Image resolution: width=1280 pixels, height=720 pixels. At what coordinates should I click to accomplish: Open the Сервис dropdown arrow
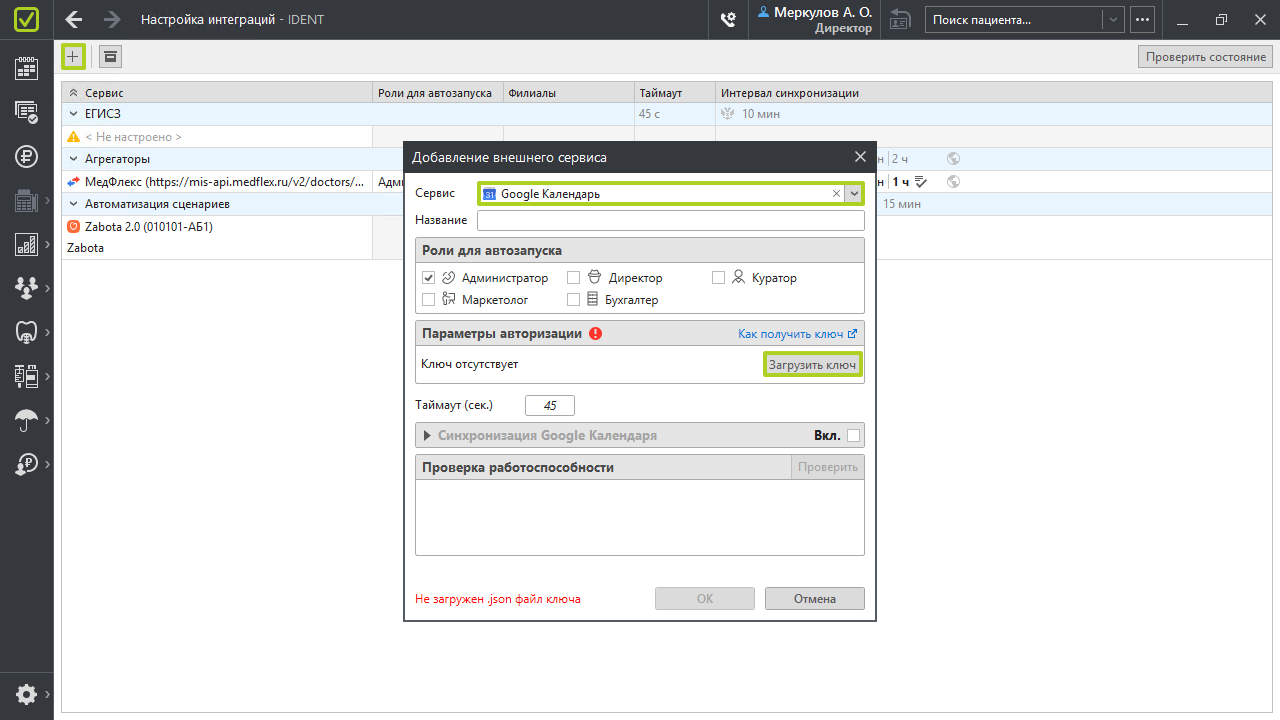[854, 194]
